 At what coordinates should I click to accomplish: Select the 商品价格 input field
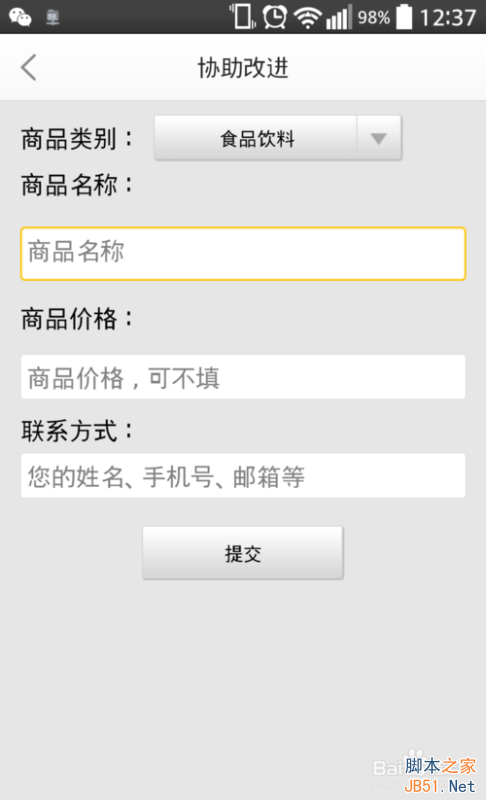click(x=243, y=377)
